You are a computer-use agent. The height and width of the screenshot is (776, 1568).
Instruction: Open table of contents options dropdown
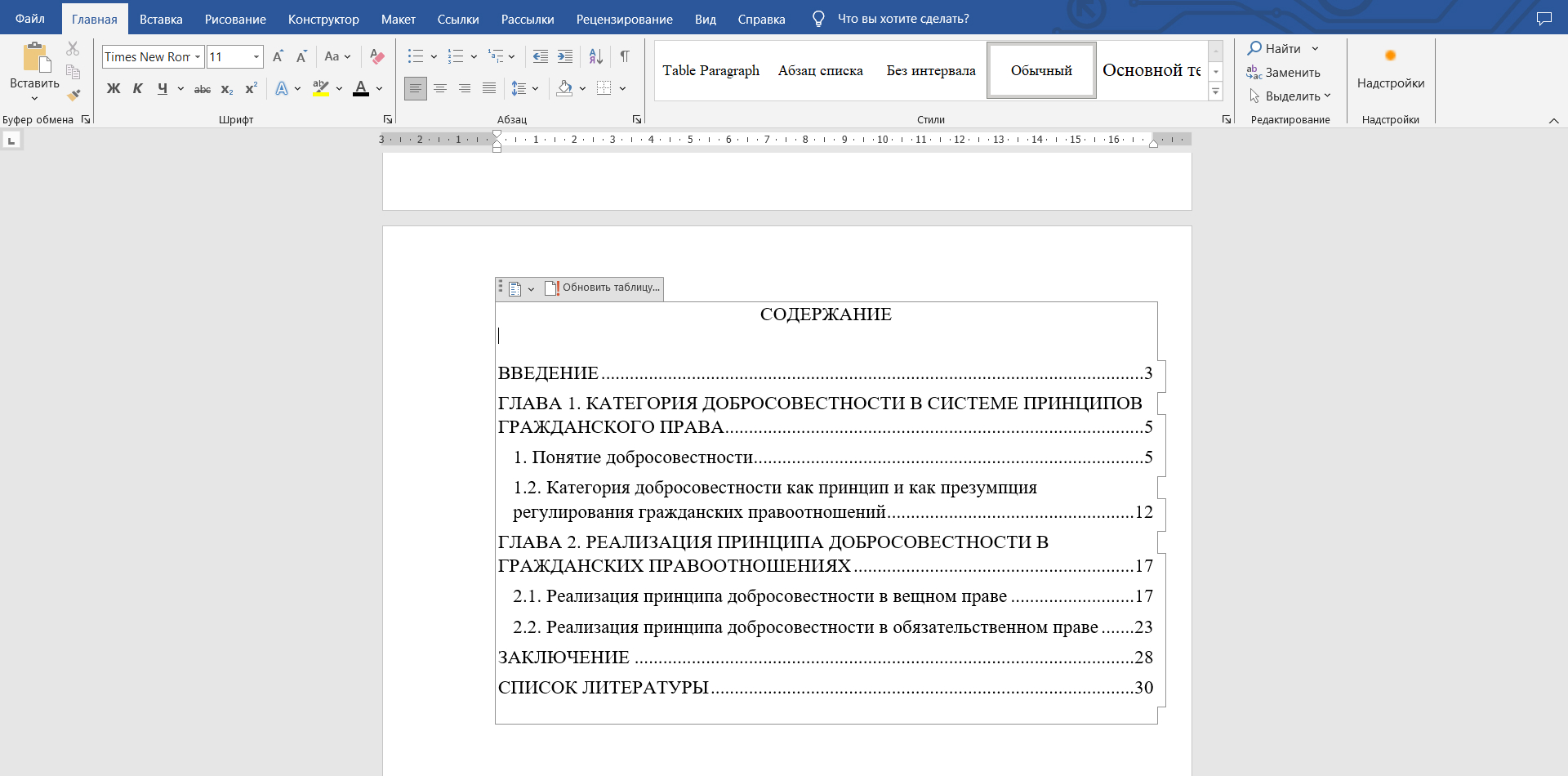531,288
